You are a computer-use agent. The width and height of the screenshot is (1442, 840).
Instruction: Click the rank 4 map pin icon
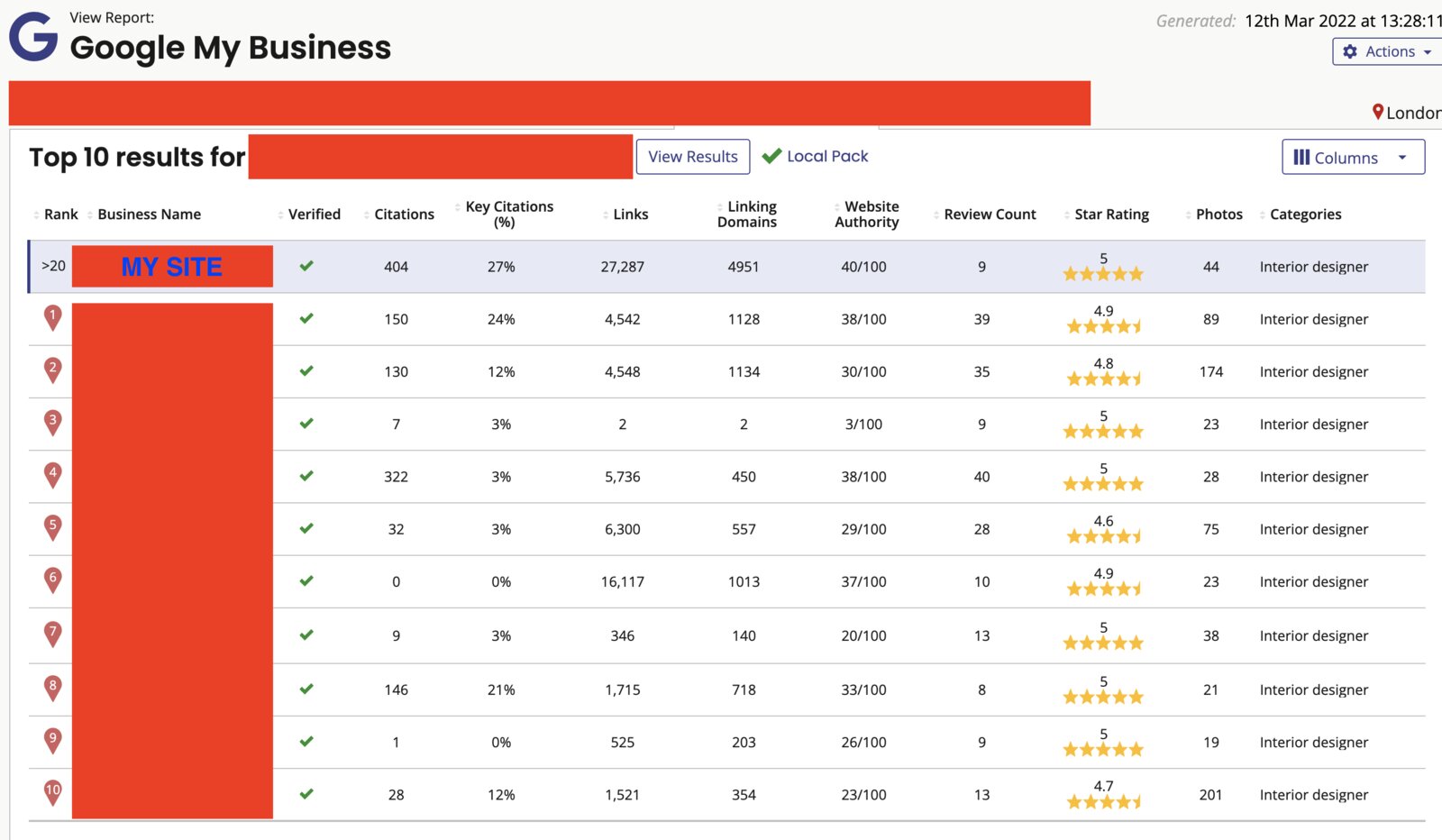pos(53,475)
